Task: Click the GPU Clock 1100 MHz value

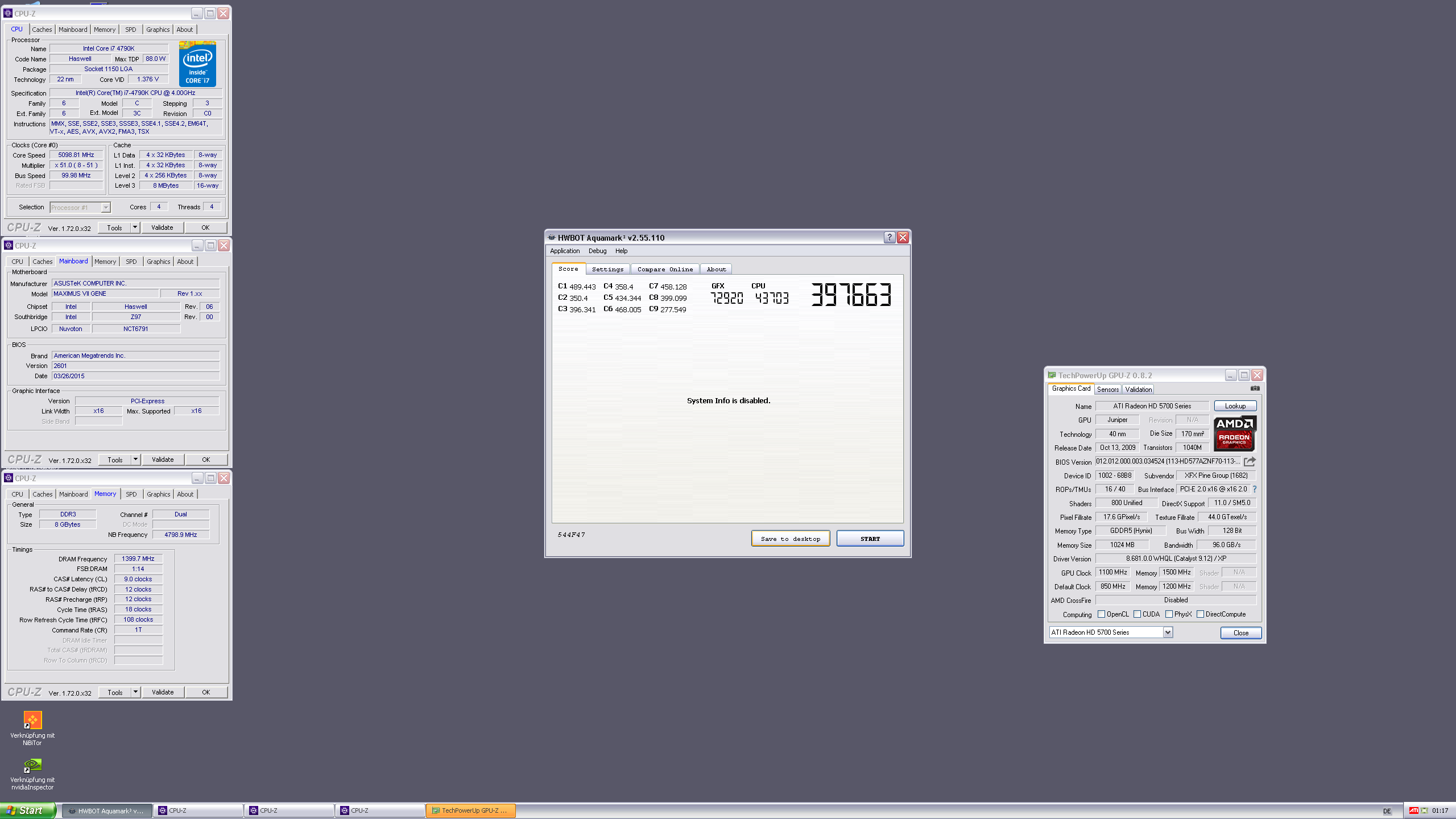Action: click(1112, 572)
